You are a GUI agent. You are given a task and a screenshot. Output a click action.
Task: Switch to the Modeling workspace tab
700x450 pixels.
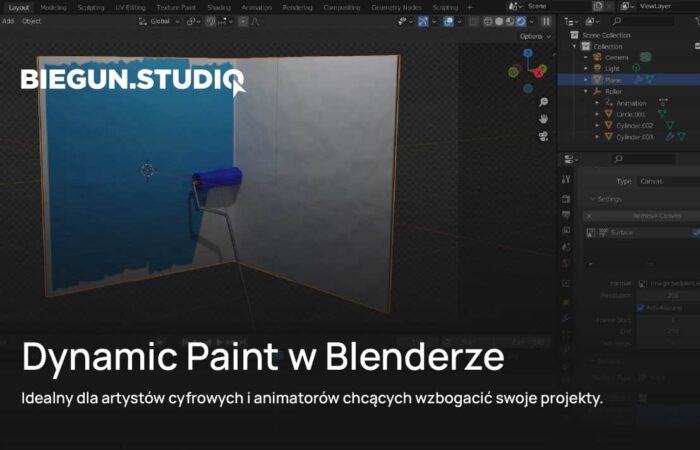click(53, 8)
